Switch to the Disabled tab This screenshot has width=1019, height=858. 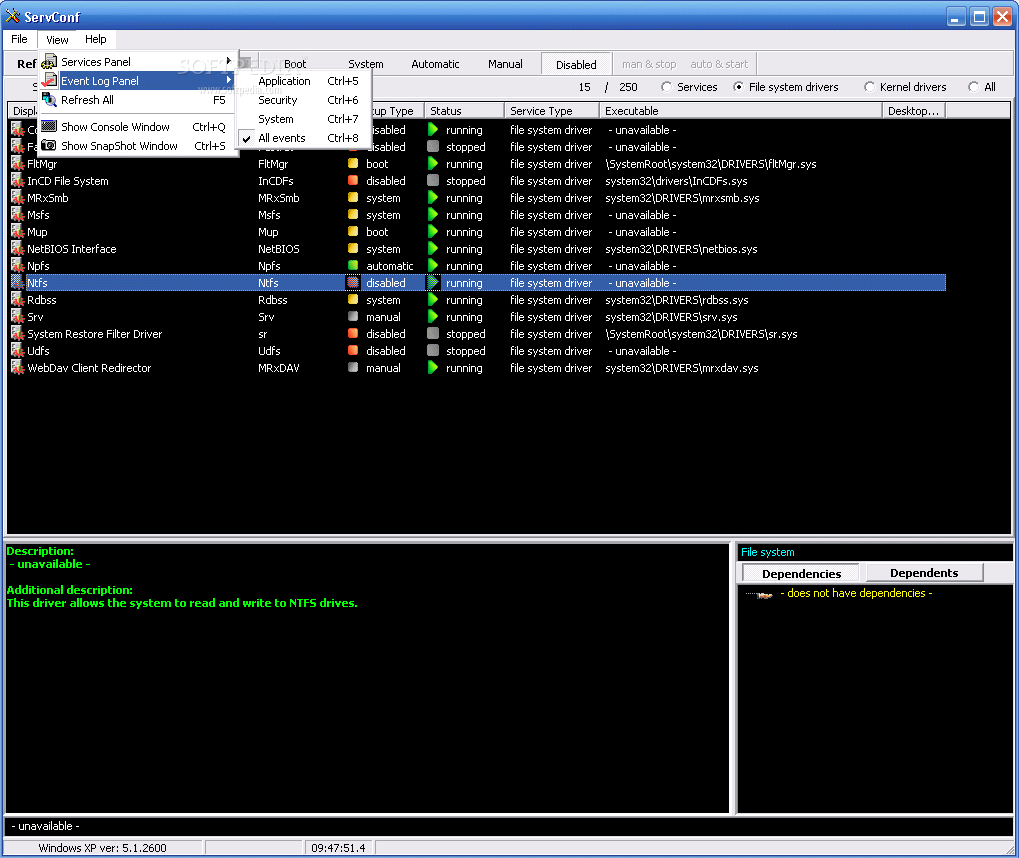[576, 64]
